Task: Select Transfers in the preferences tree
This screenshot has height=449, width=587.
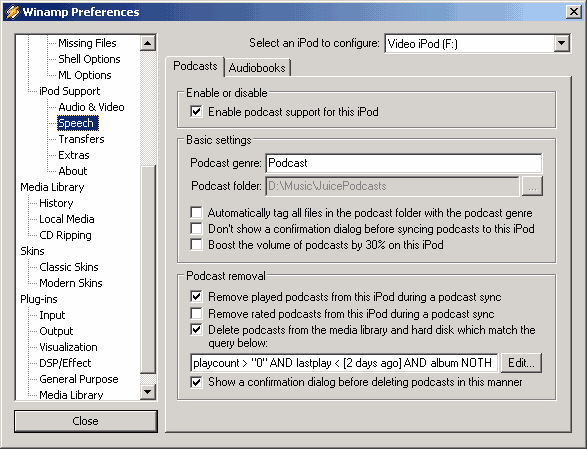Action: 81,139
